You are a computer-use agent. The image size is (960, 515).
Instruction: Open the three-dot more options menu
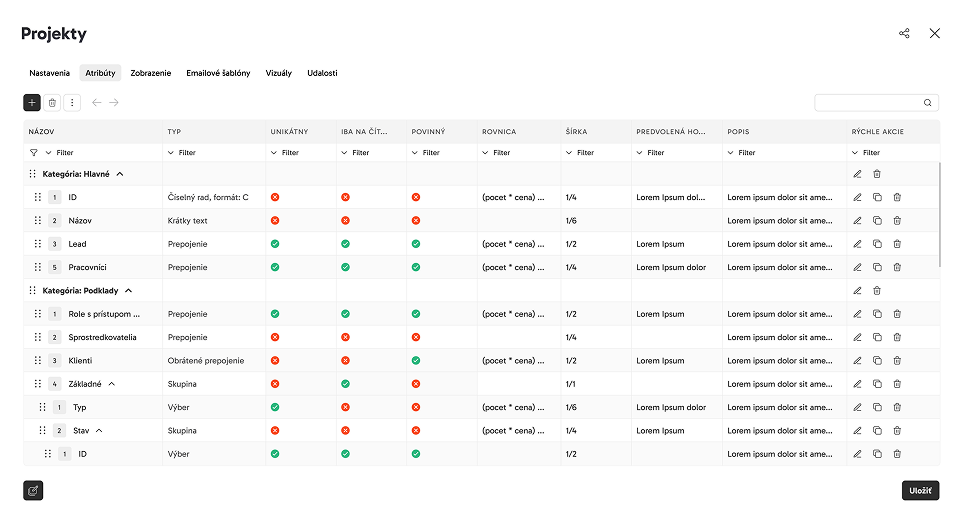(x=72, y=103)
